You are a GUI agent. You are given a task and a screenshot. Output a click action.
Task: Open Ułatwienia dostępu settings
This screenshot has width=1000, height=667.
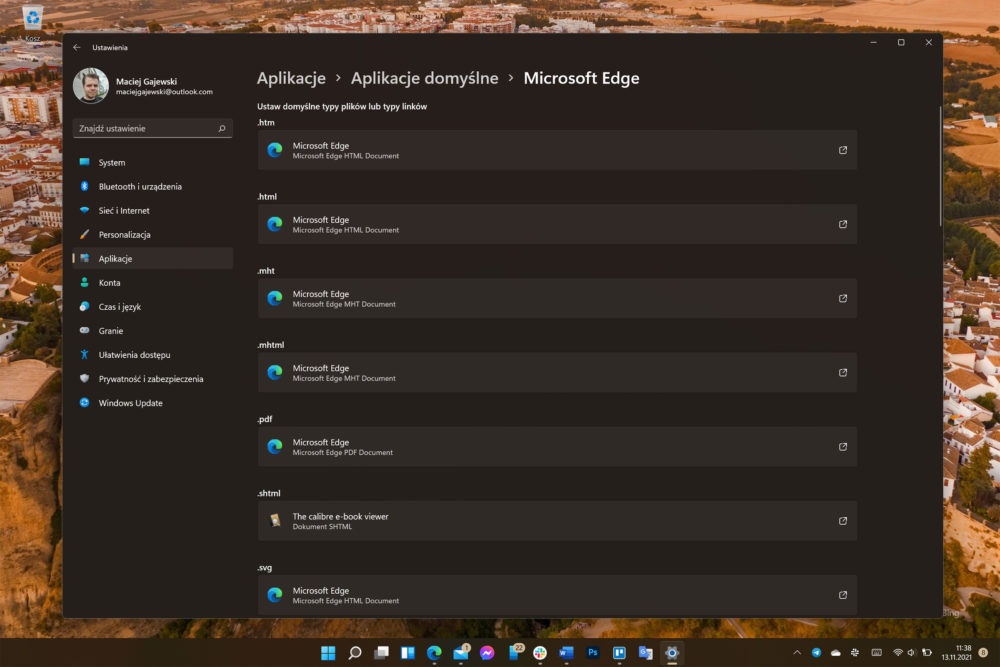[x=152, y=355]
